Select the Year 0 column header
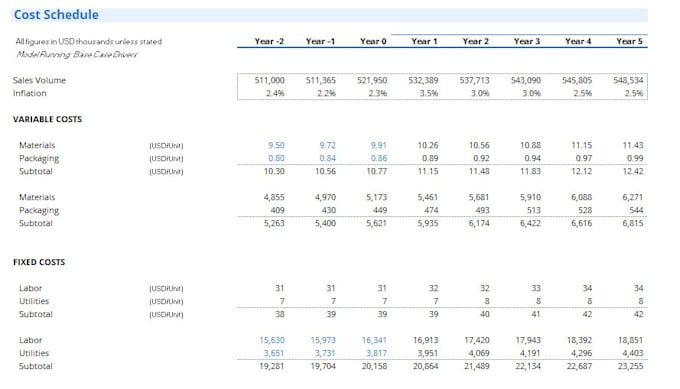The image size is (680, 389). tap(373, 41)
